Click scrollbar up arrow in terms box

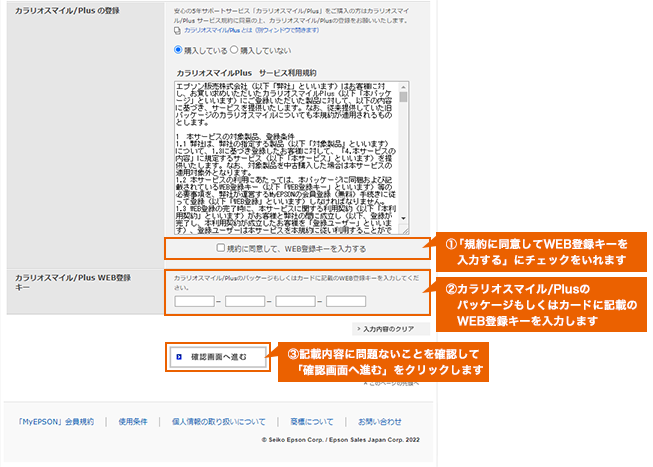(x=403, y=88)
